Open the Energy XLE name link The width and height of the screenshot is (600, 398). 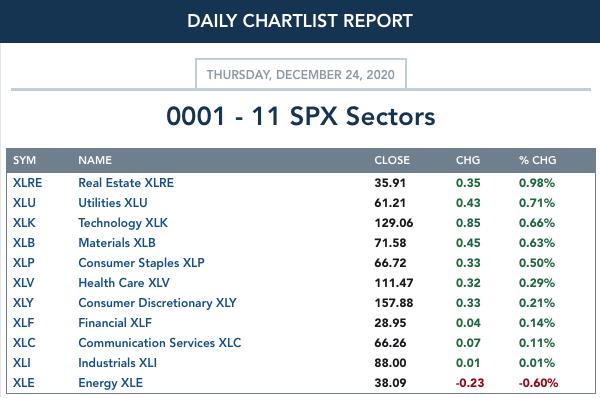(x=111, y=383)
